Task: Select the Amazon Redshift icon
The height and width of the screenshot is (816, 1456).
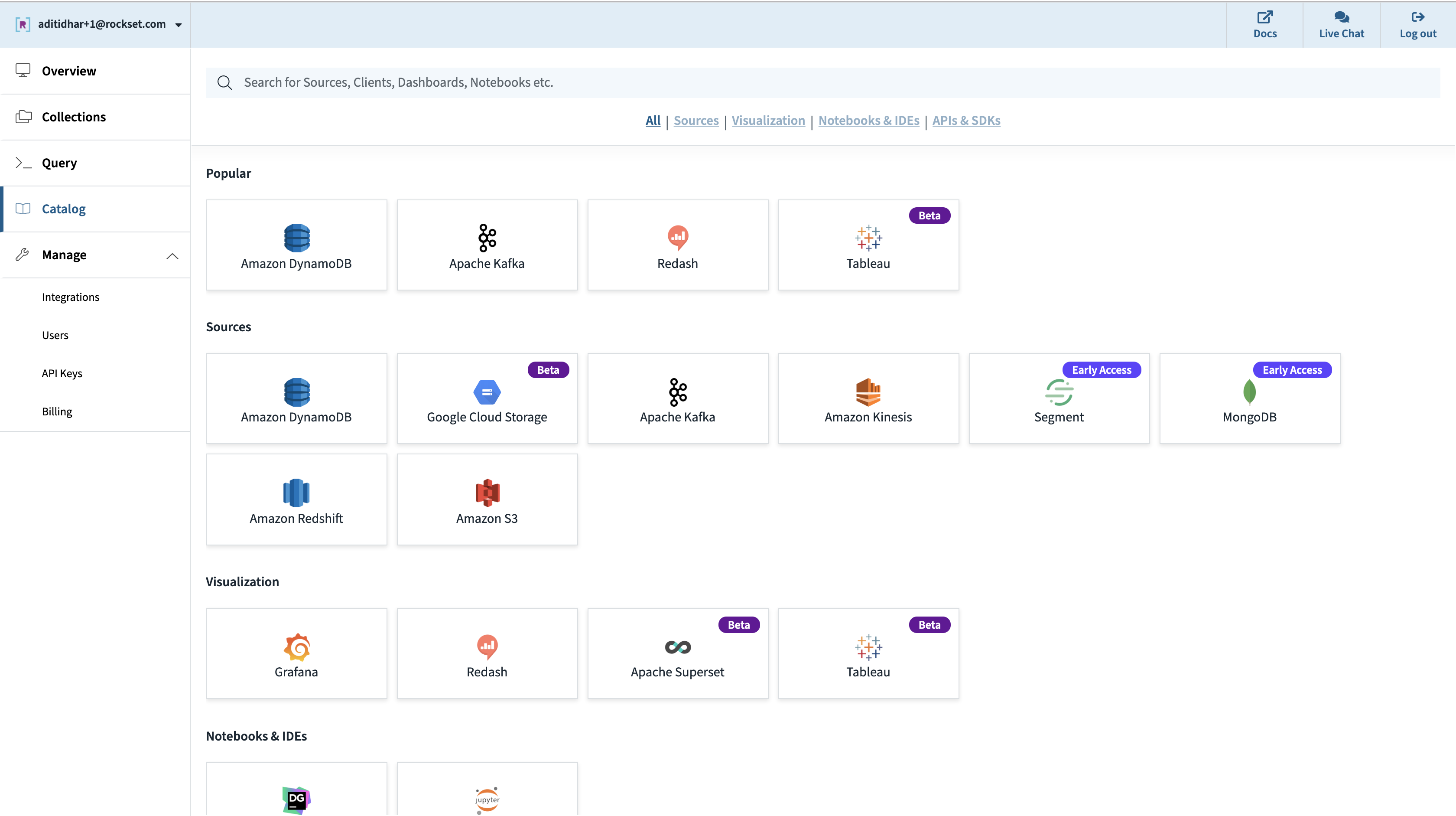Action: pyautogui.click(x=296, y=493)
